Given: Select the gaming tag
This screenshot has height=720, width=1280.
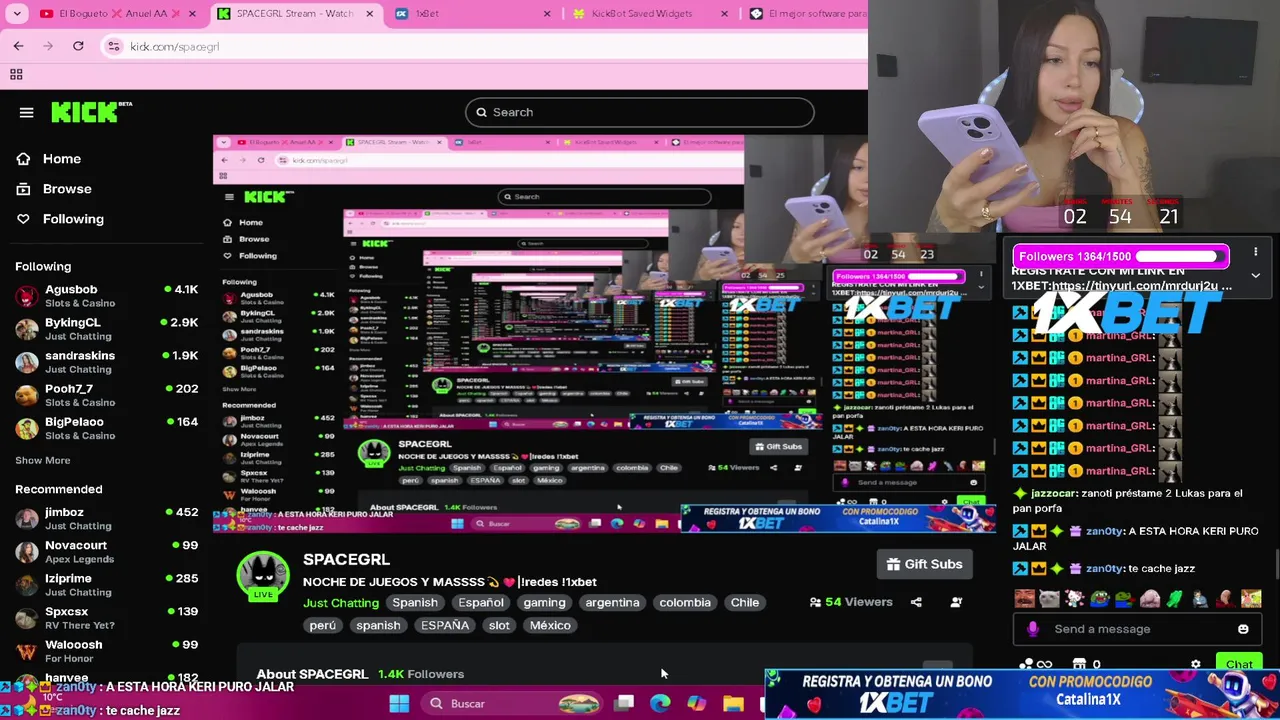Looking at the screenshot, I should click(545, 603).
